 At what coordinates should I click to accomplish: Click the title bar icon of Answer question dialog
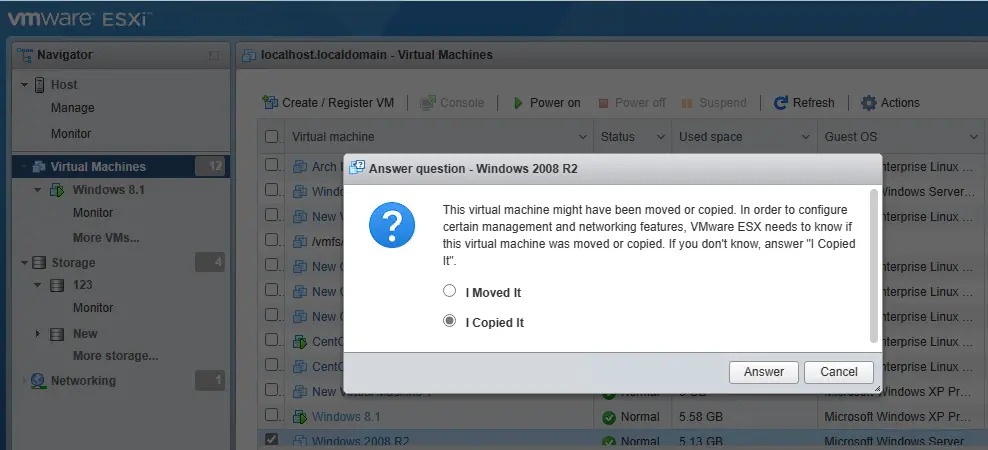pos(357,168)
